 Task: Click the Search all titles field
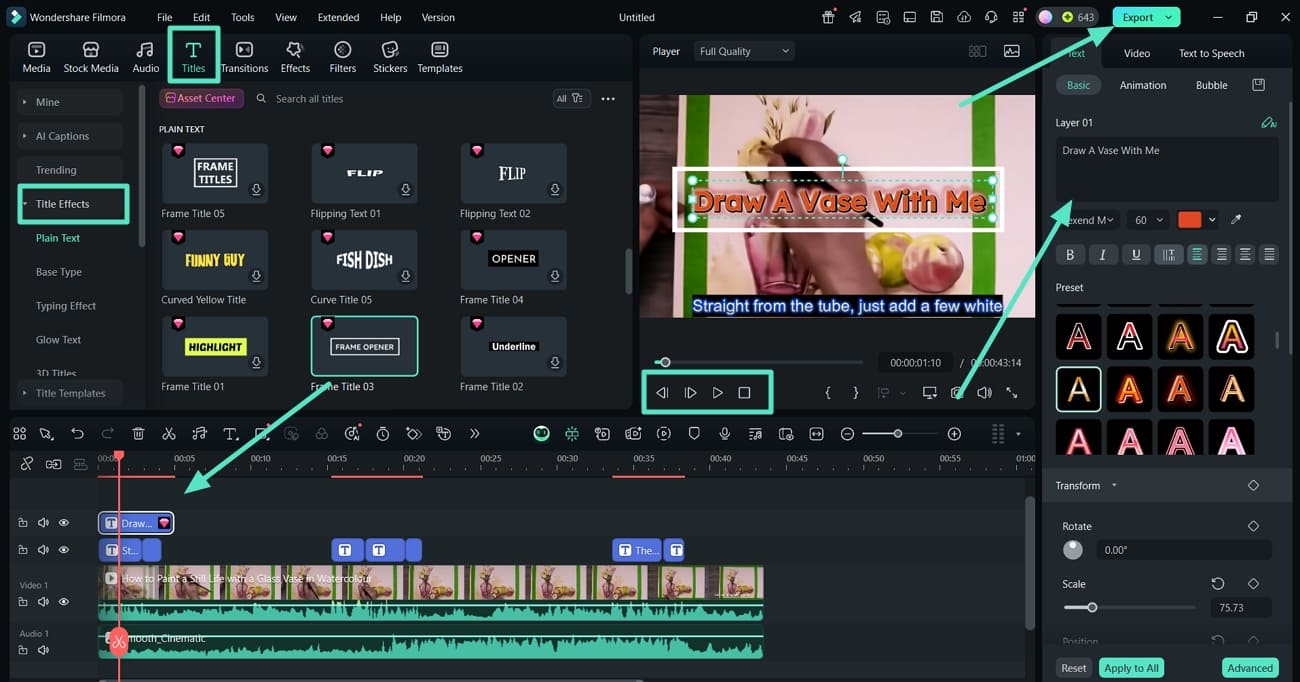[400, 99]
